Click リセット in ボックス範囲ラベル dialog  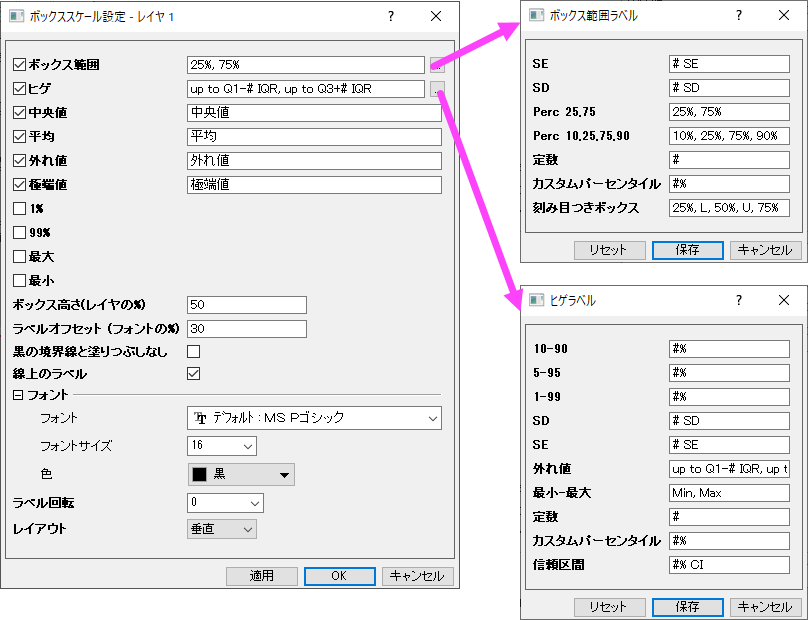click(x=610, y=250)
